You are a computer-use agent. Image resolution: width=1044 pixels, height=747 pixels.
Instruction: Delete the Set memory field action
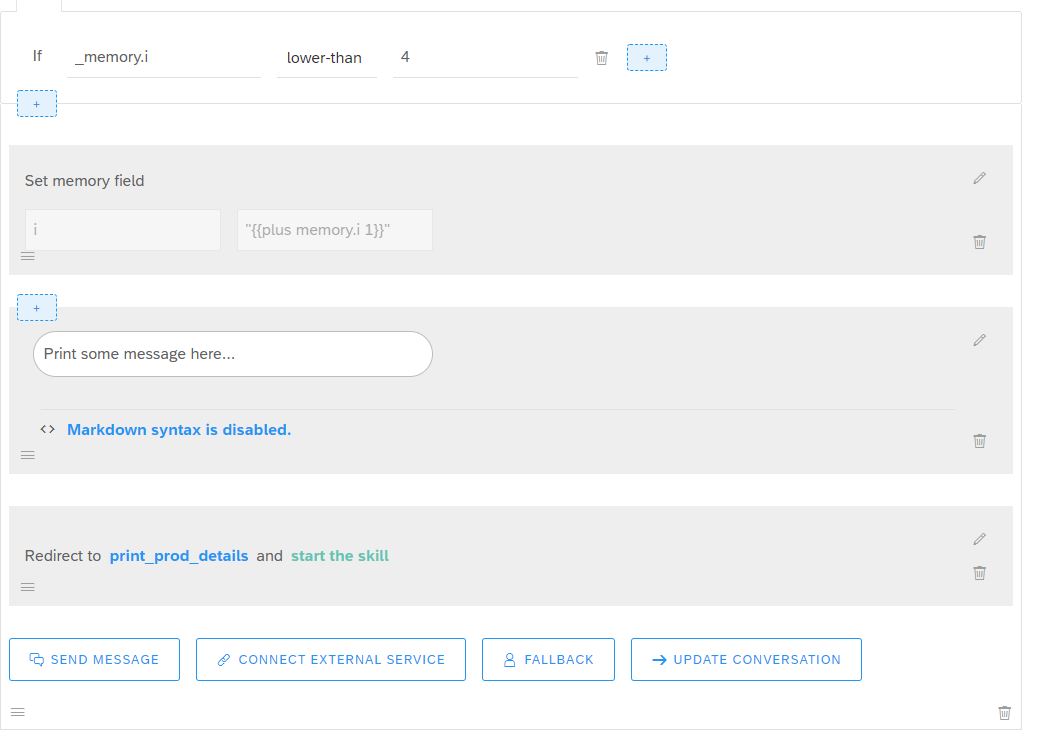point(979,242)
